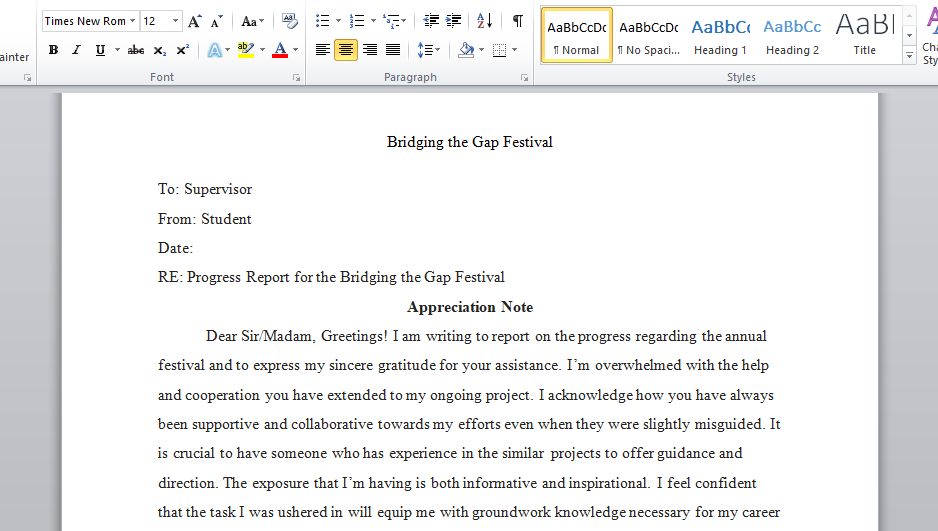
Task: Open the Paragraph dialog launcher
Action: pos(524,78)
